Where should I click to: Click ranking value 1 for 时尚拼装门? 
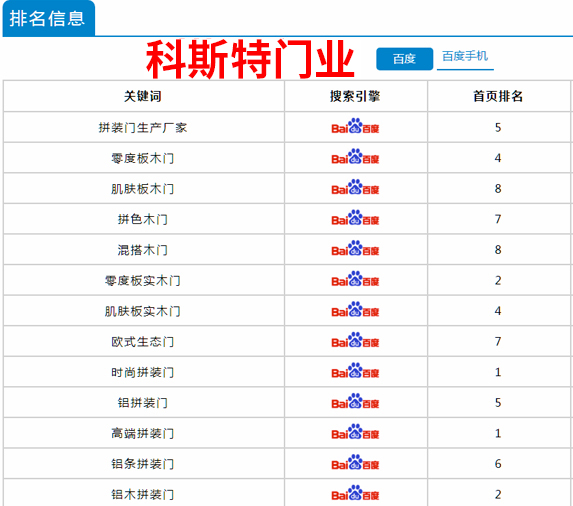498,372
